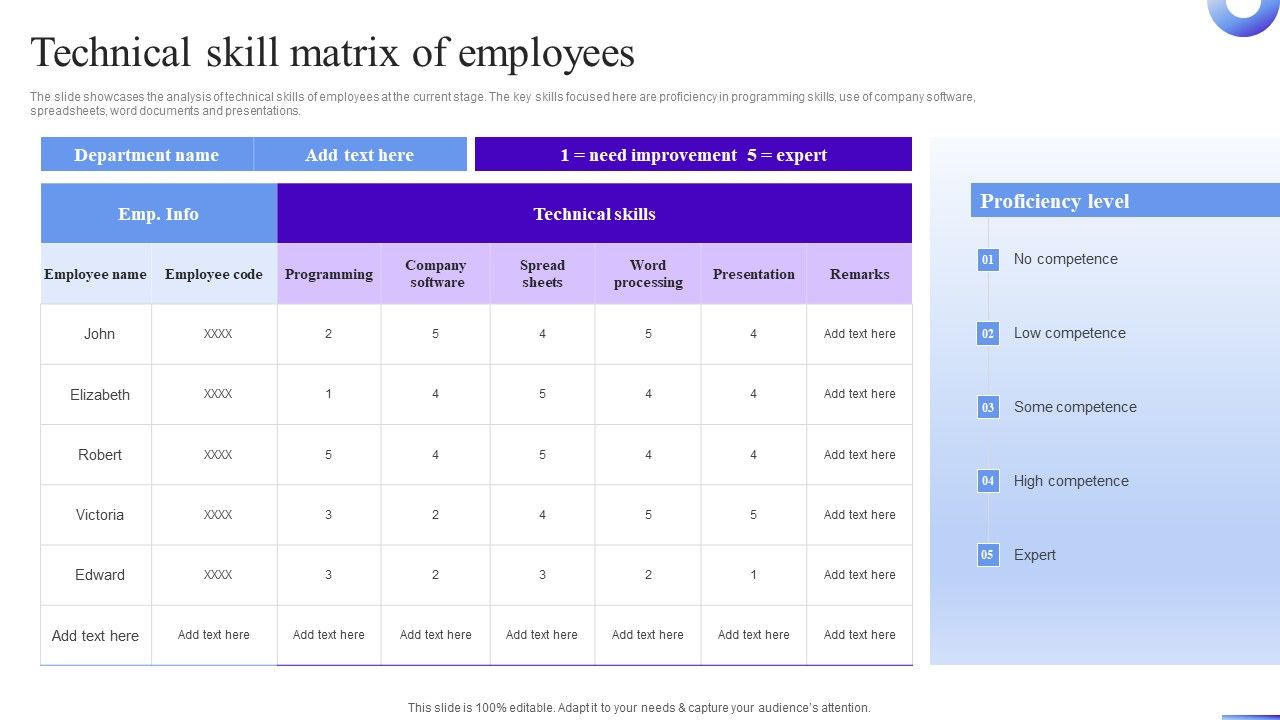Click the employee name 'Robert'
The height and width of the screenshot is (720, 1280).
pyautogui.click(x=100, y=455)
